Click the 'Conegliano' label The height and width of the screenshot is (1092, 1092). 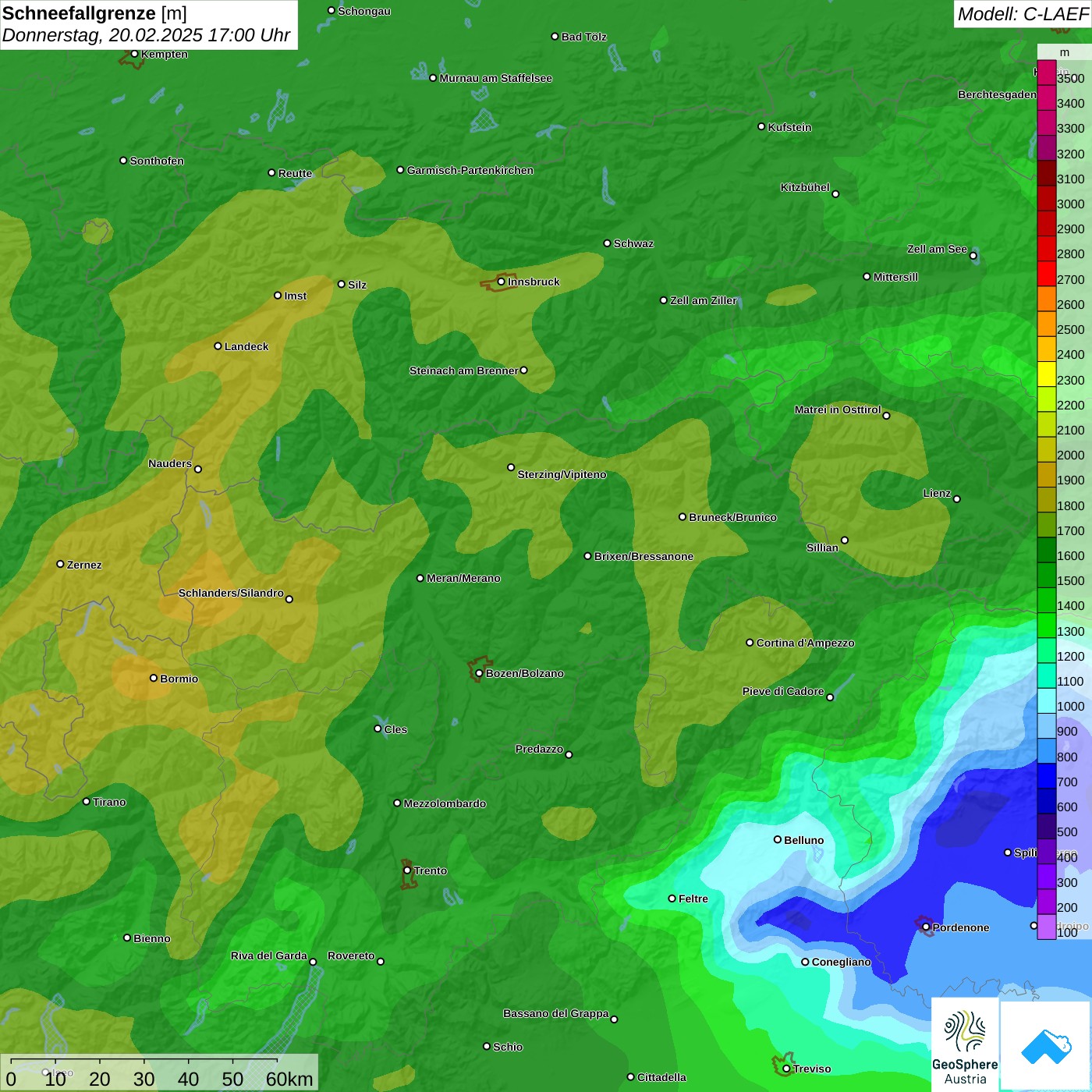point(842,962)
